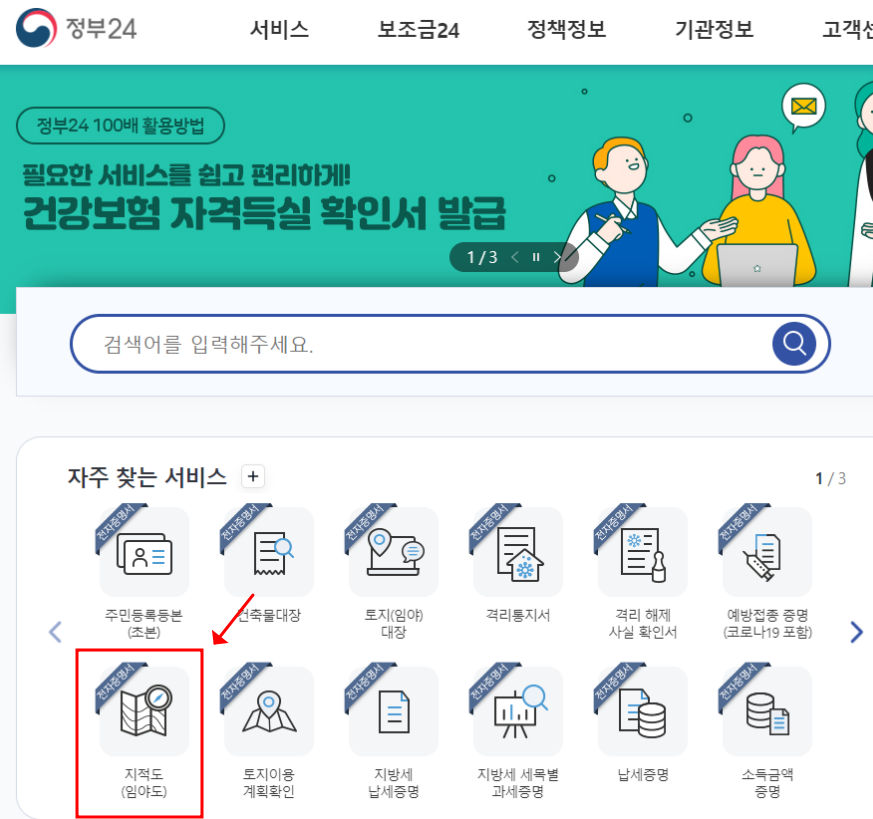Screen dimensions: 873x819
Task: Select the 토지(임야)대장 icon
Action: tap(394, 551)
